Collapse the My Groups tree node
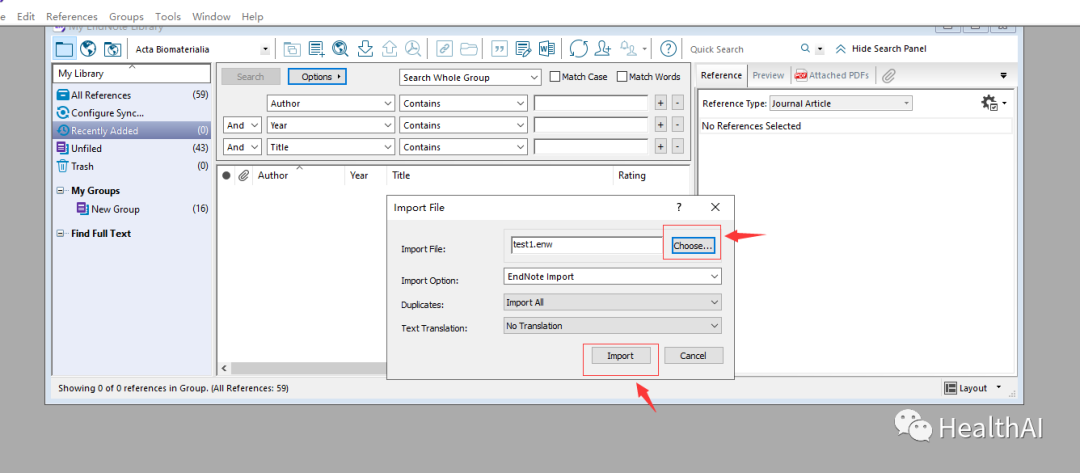Image resolution: width=1080 pixels, height=473 pixels. pyautogui.click(x=61, y=191)
